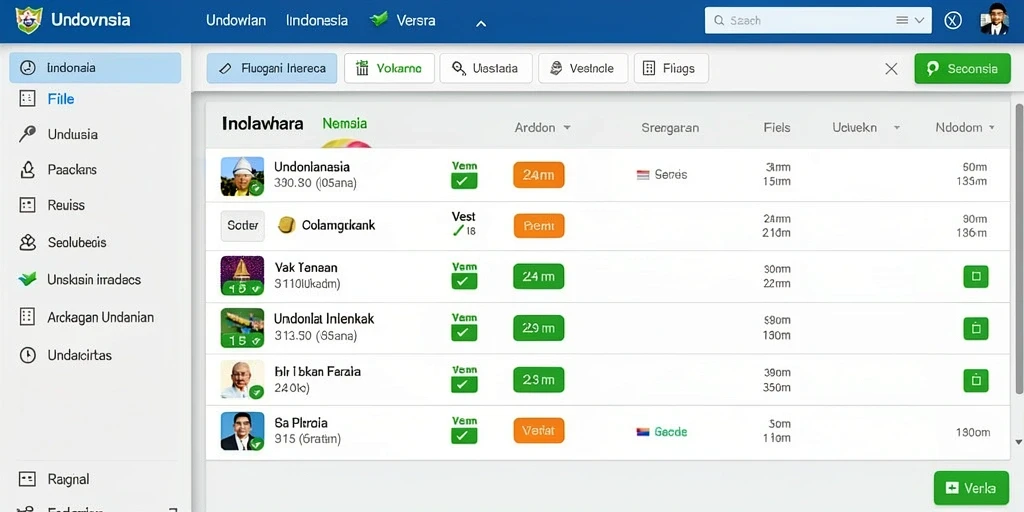The height and width of the screenshot is (512, 1024).
Task: Click the green check icon beside Versra
Action: (379, 20)
